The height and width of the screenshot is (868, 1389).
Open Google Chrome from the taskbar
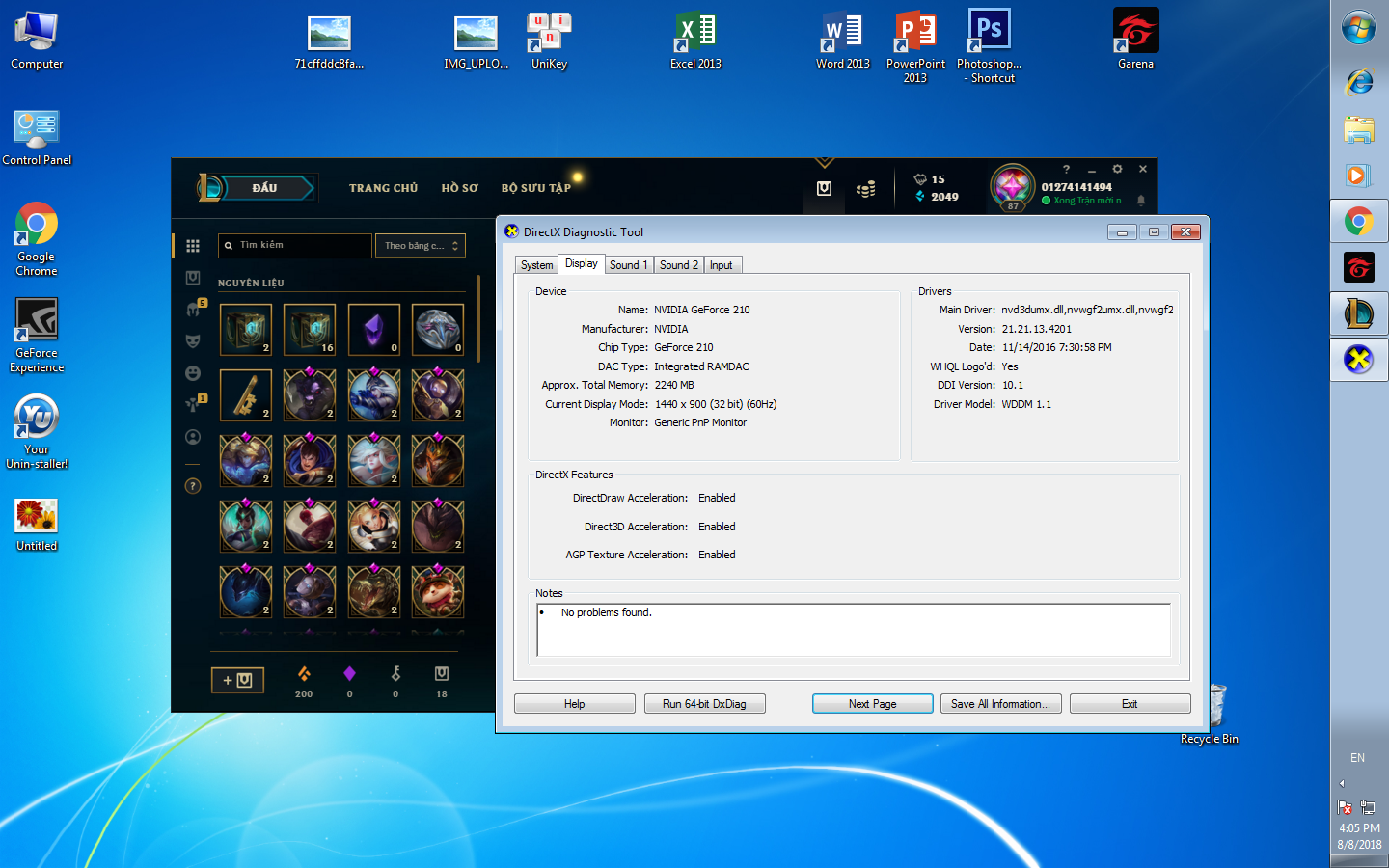coord(1358,222)
